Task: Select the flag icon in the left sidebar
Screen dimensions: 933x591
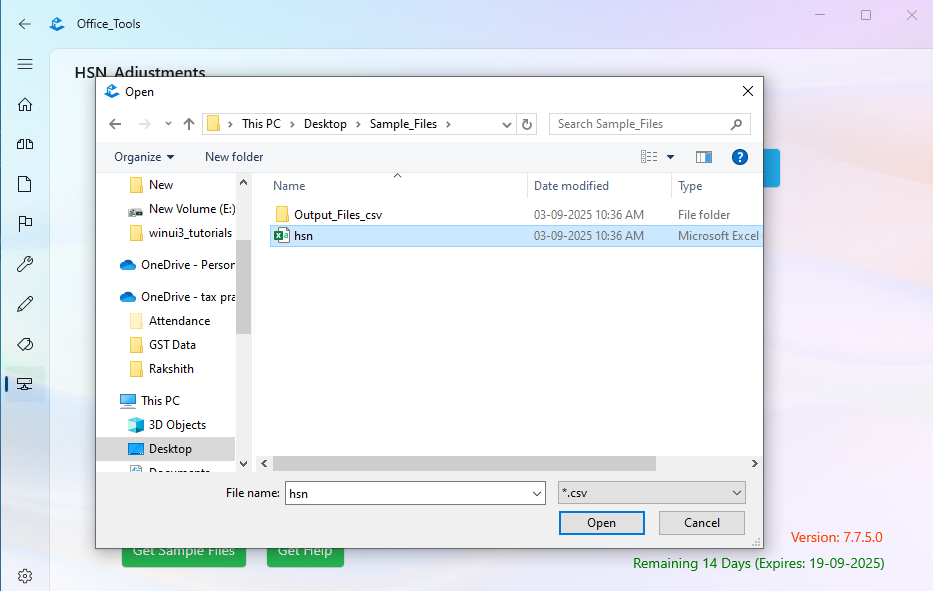Action: [25, 223]
